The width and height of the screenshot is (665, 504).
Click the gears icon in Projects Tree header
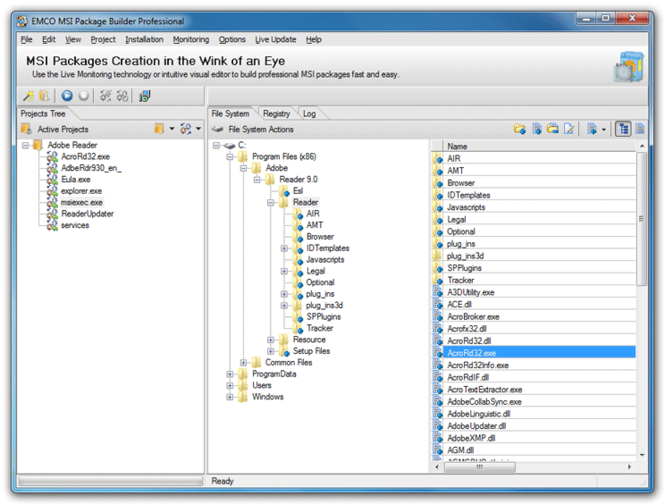click(186, 129)
